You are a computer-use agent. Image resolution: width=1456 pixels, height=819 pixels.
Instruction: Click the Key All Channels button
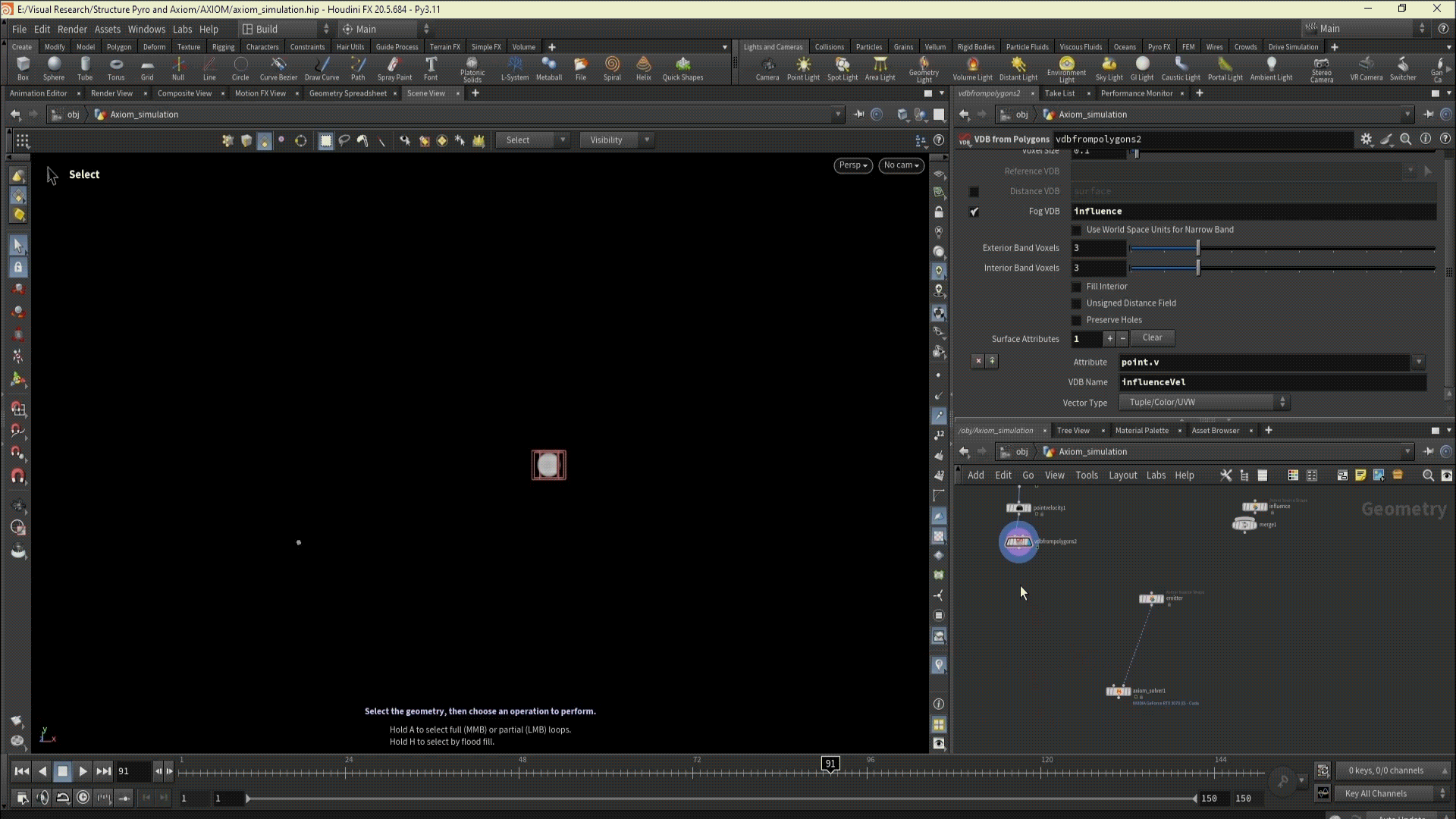(1376, 794)
